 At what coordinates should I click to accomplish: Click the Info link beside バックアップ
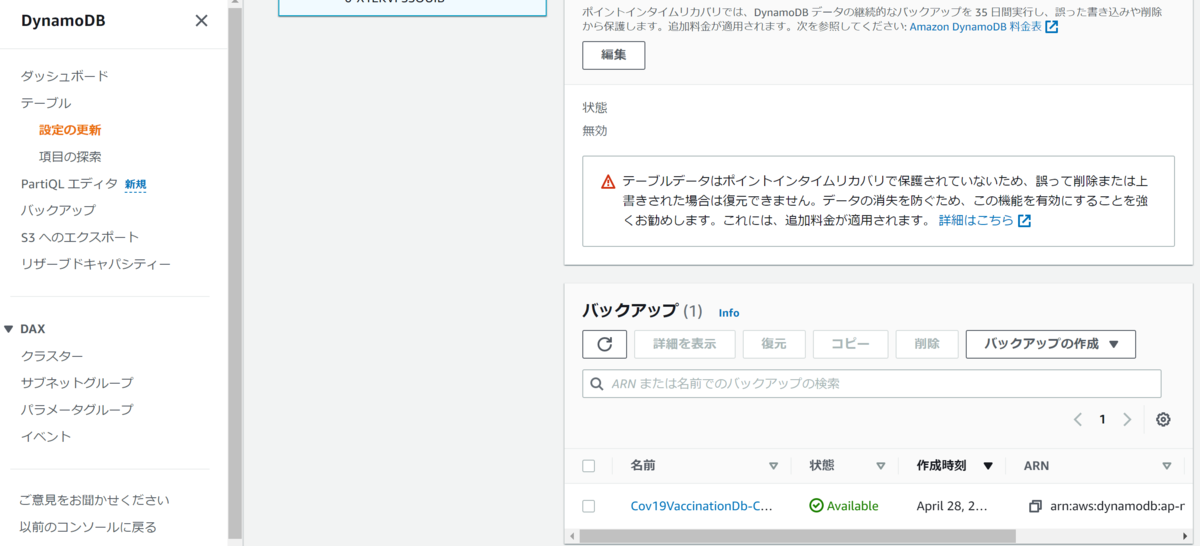click(x=729, y=312)
